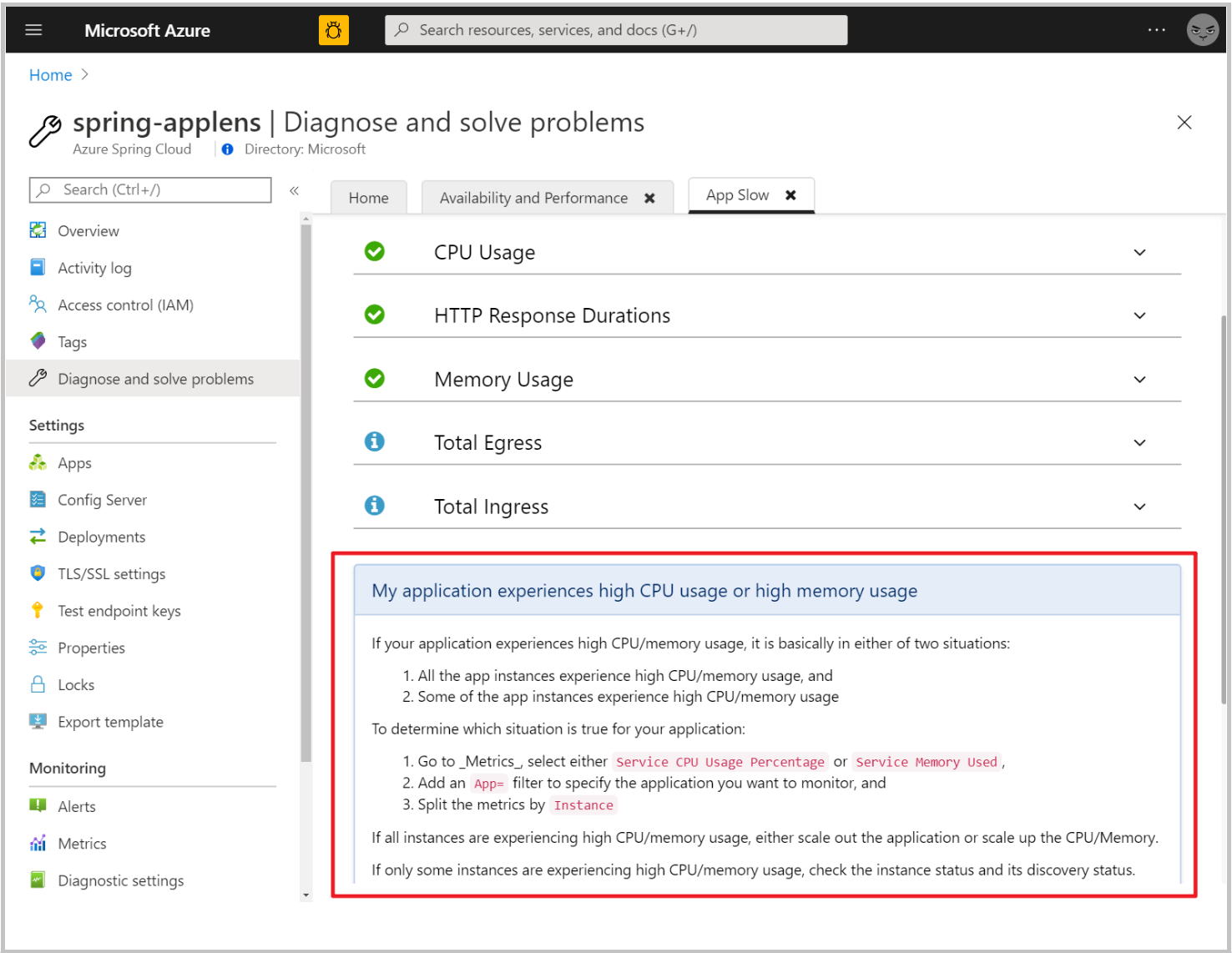Image resolution: width=1232 pixels, height=953 pixels.
Task: Click the 'App=' code text
Action: coord(489,784)
